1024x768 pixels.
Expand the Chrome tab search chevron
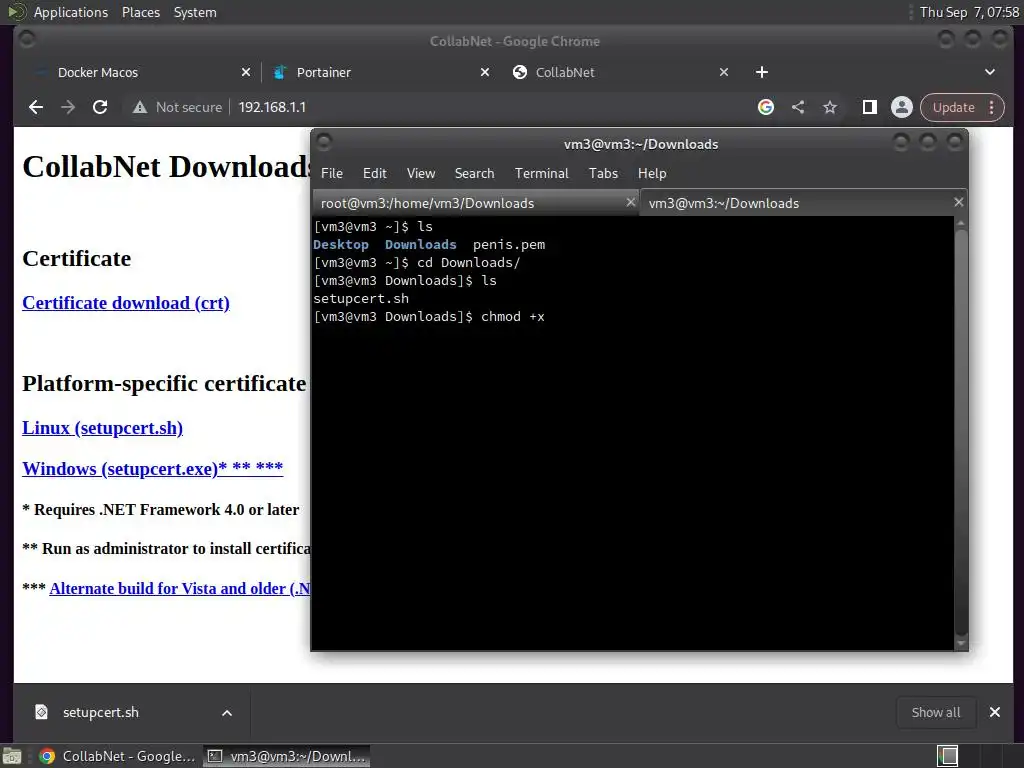pyautogui.click(x=990, y=72)
